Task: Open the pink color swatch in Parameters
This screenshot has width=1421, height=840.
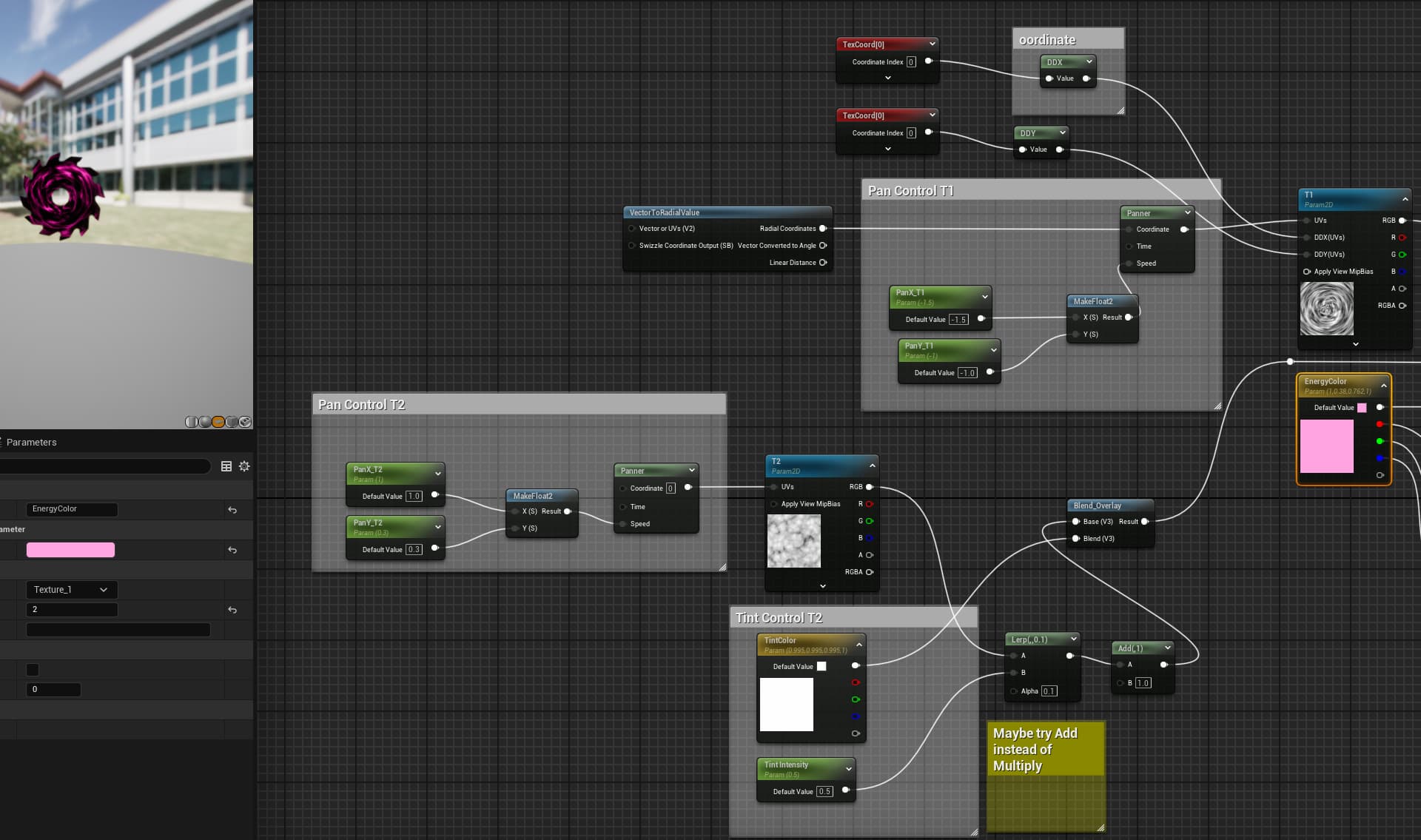Action: point(70,550)
